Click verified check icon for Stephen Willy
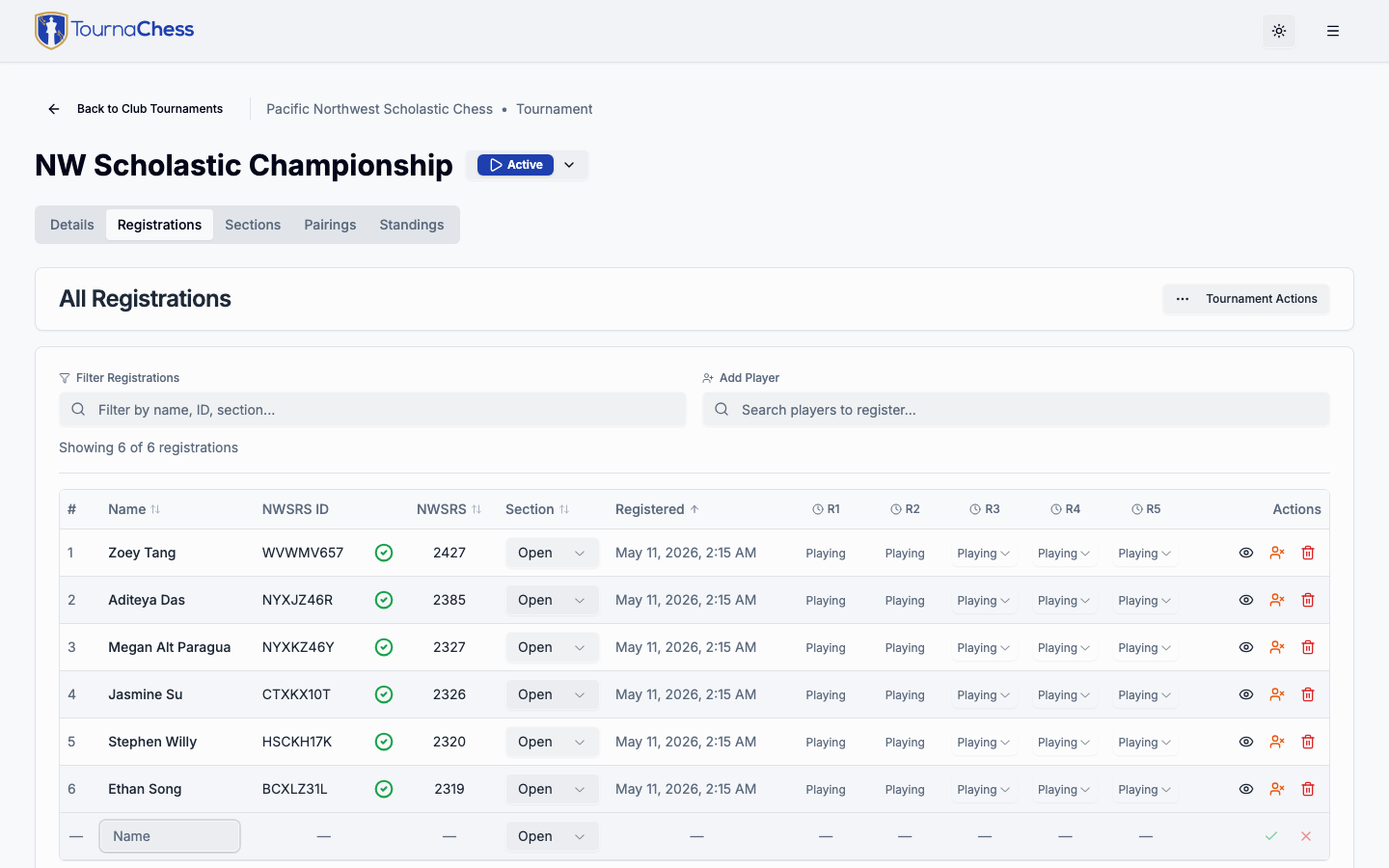This screenshot has height=868, width=1389. click(x=384, y=742)
